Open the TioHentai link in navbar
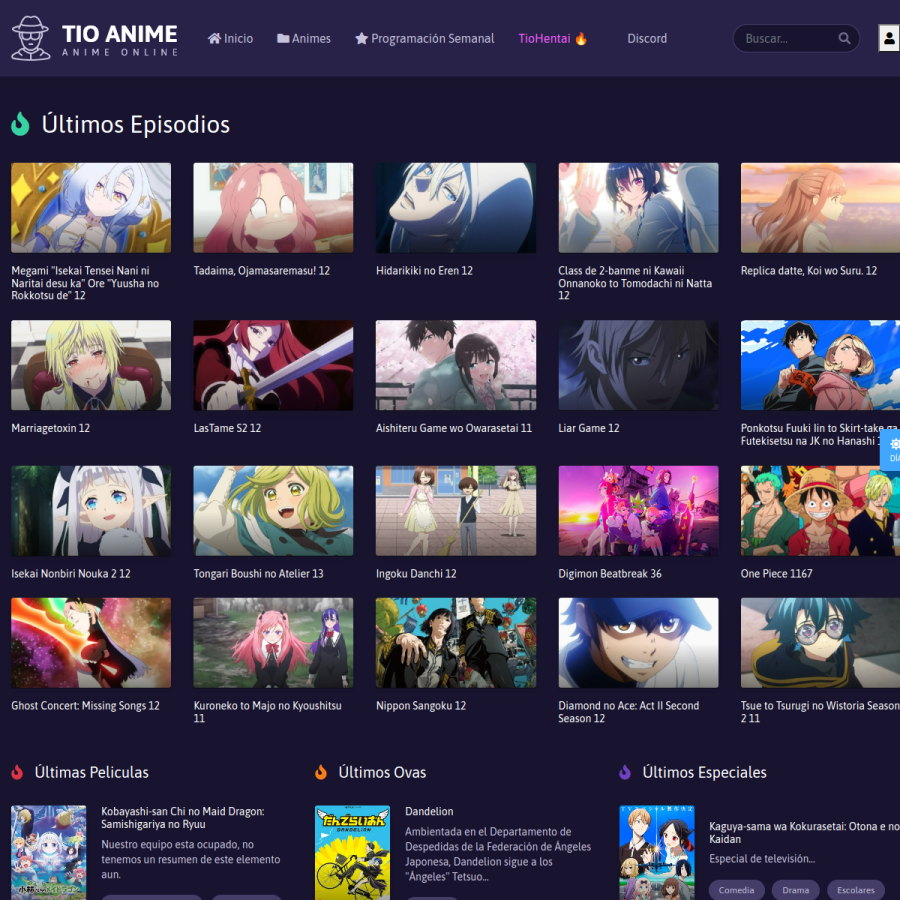Viewport: 900px width, 900px height. coord(552,38)
